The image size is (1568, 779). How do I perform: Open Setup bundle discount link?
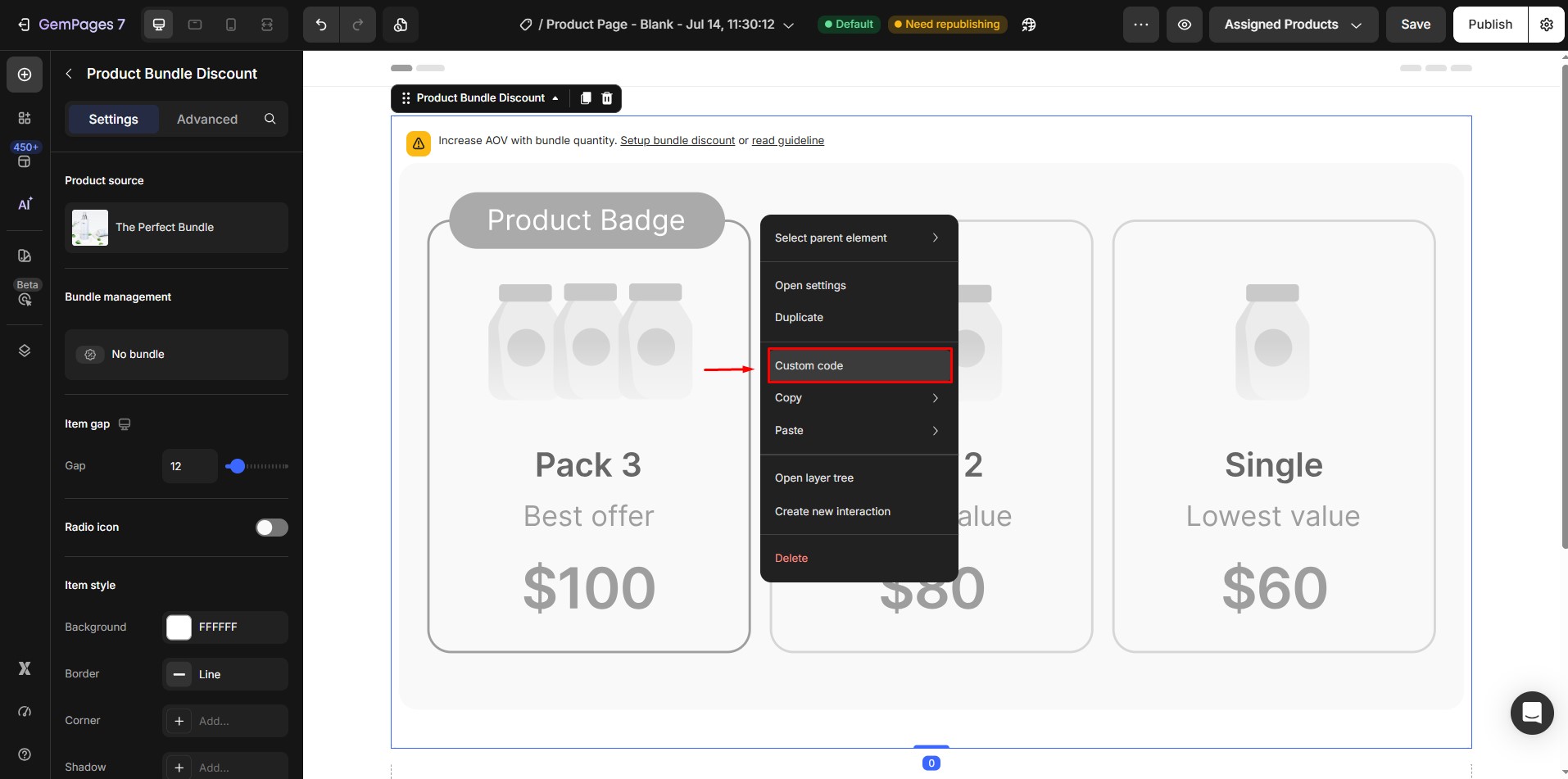[678, 141]
